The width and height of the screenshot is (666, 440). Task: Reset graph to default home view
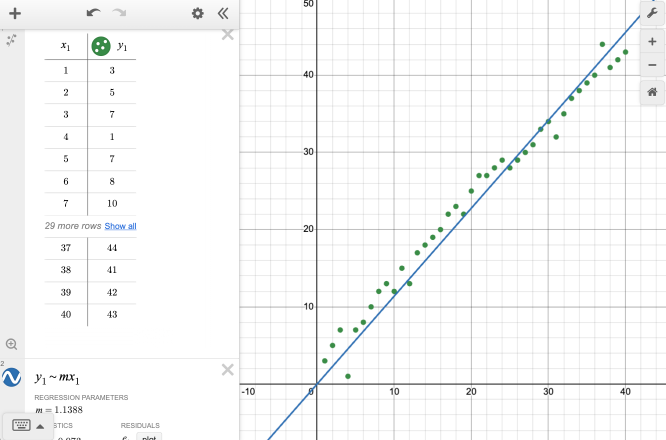[x=652, y=92]
